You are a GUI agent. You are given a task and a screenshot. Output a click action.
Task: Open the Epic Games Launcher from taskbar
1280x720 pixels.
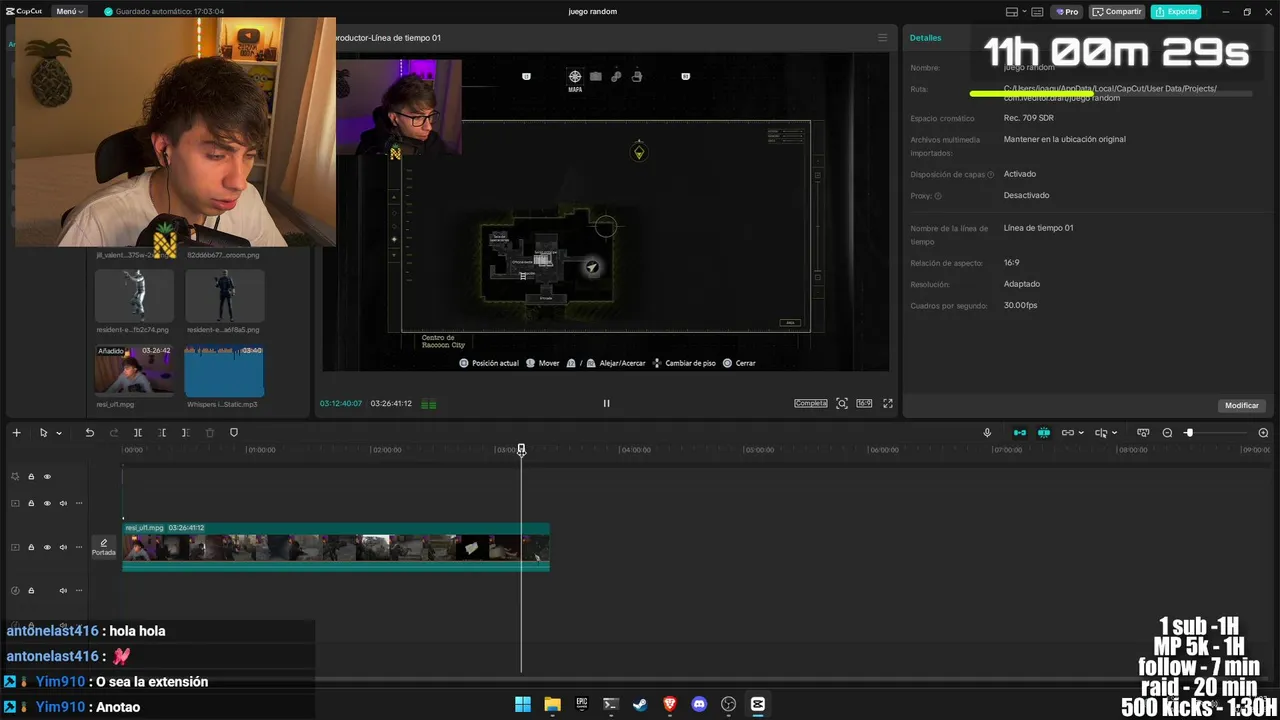pos(582,704)
